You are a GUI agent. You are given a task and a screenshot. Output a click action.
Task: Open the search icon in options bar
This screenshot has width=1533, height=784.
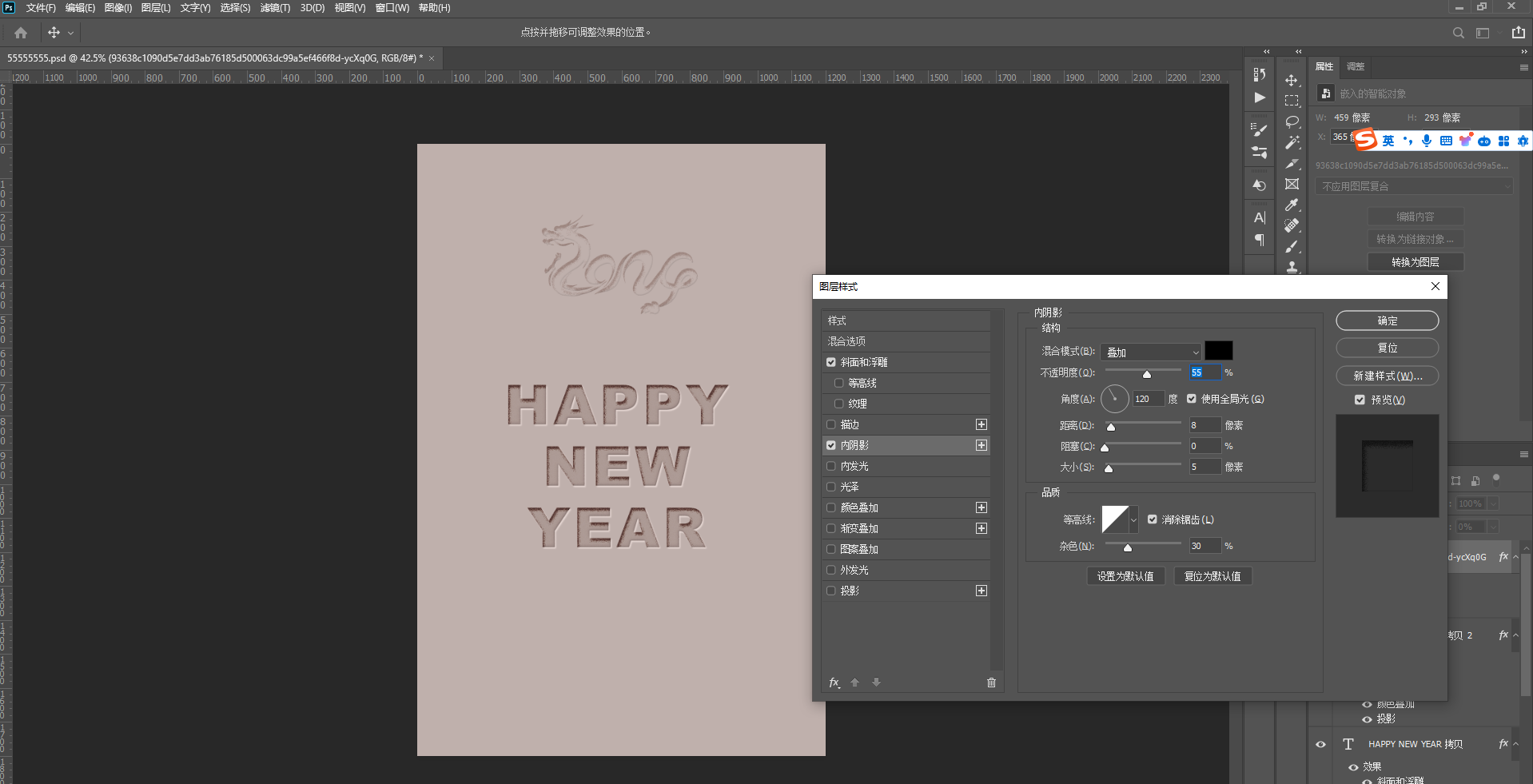point(1458,33)
